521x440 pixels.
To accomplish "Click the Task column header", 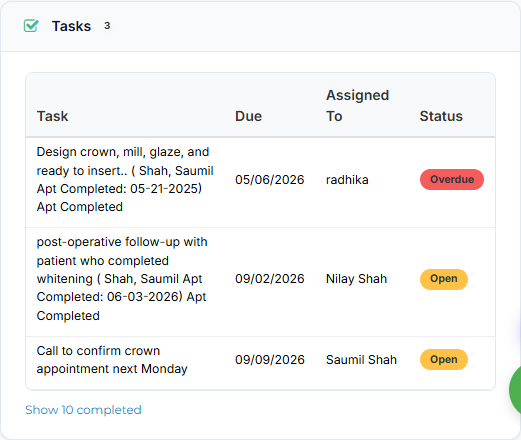I will click(52, 116).
